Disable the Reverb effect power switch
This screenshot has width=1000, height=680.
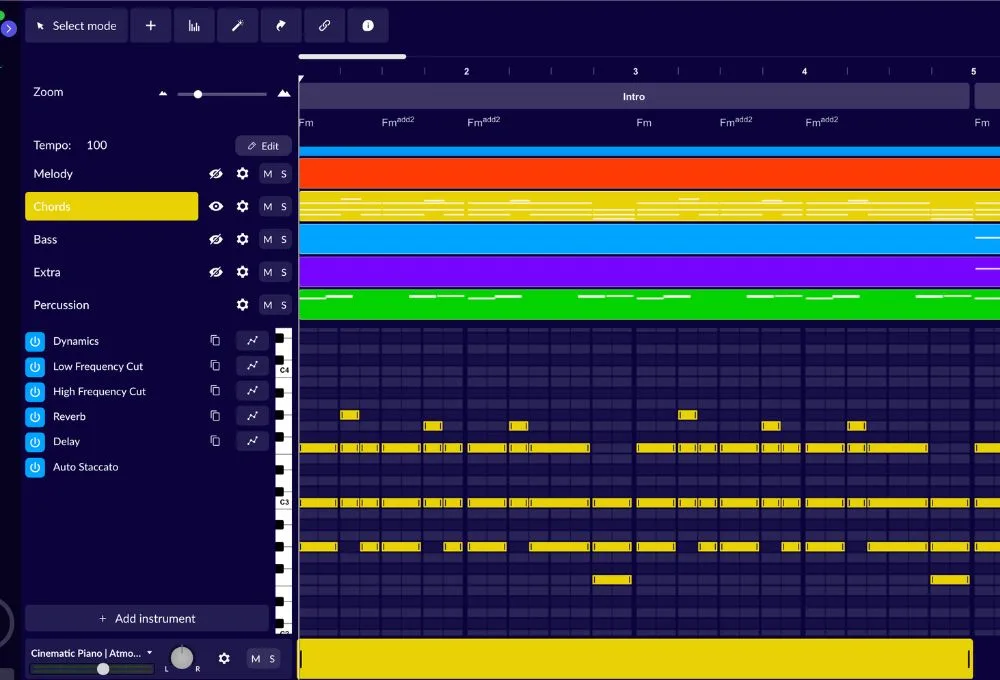(x=35, y=417)
